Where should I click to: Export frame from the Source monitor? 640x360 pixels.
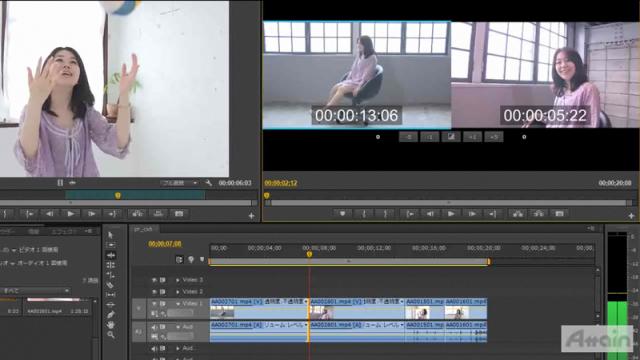click(x=179, y=213)
